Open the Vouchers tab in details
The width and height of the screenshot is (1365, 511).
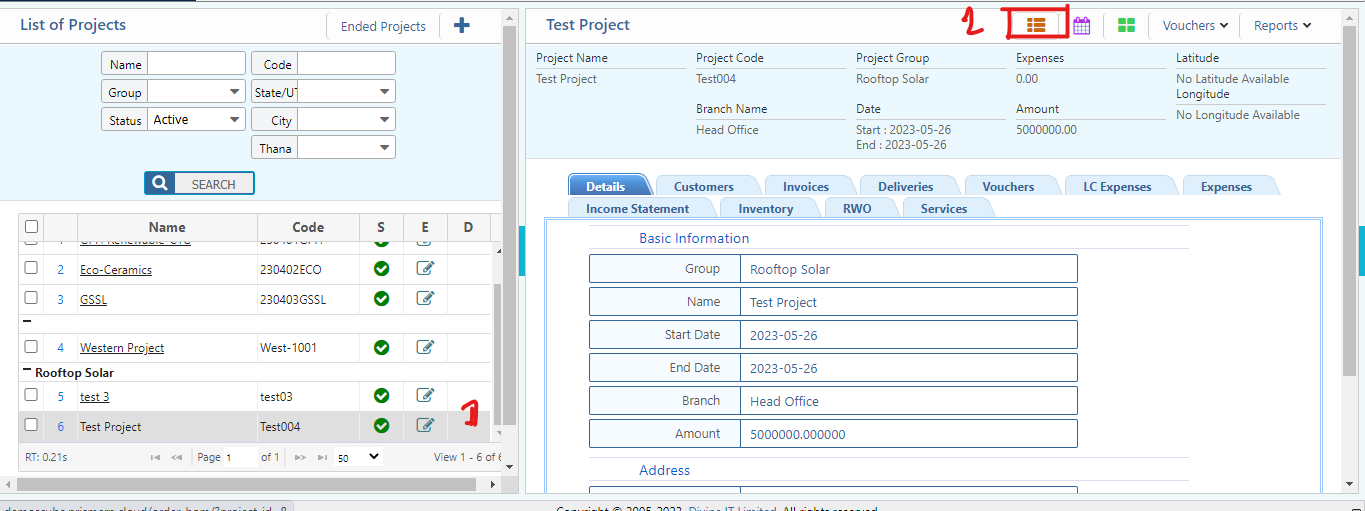coord(1008,186)
